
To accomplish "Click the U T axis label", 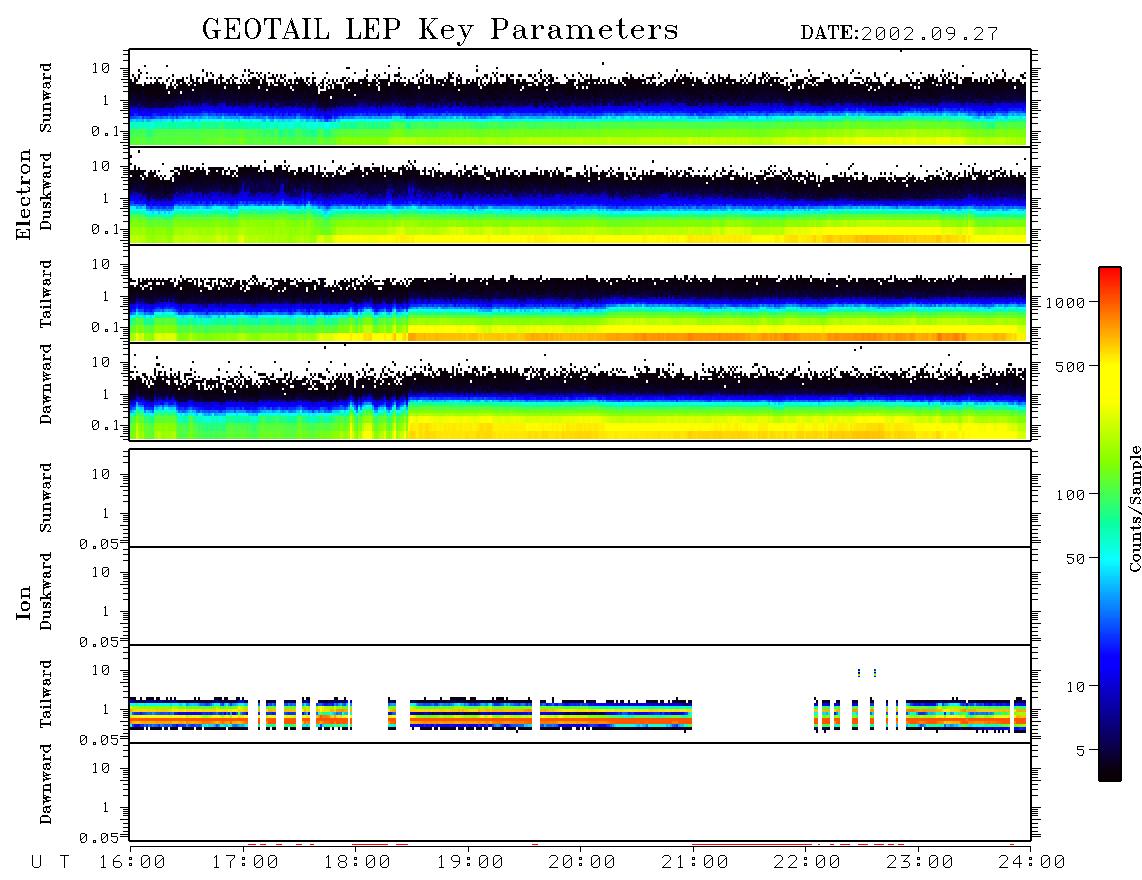I will click(x=50, y=862).
